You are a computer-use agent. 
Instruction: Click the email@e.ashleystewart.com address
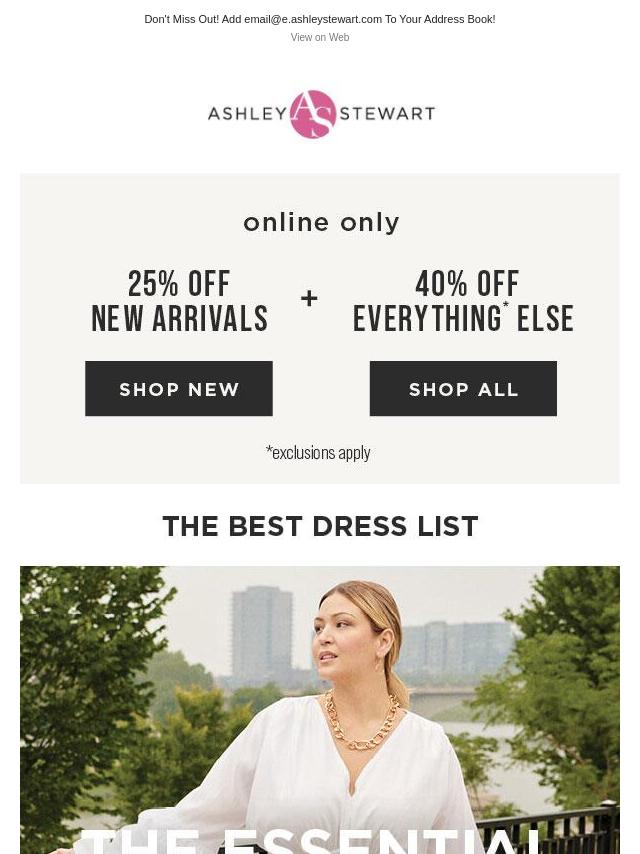tap(313, 19)
